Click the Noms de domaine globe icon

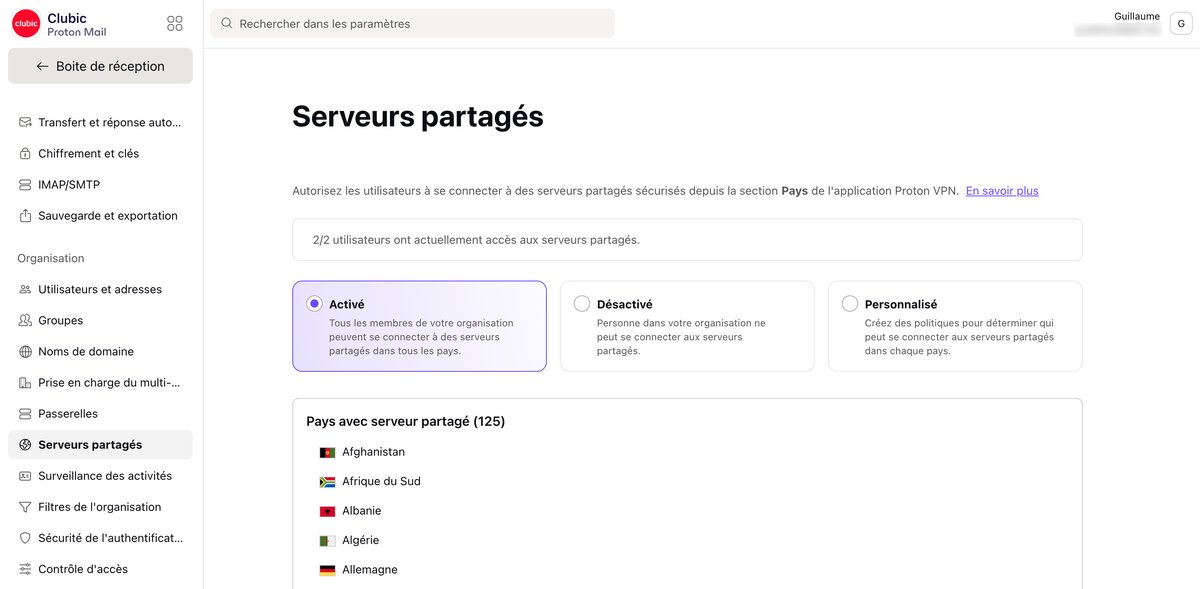pyautogui.click(x=25, y=351)
